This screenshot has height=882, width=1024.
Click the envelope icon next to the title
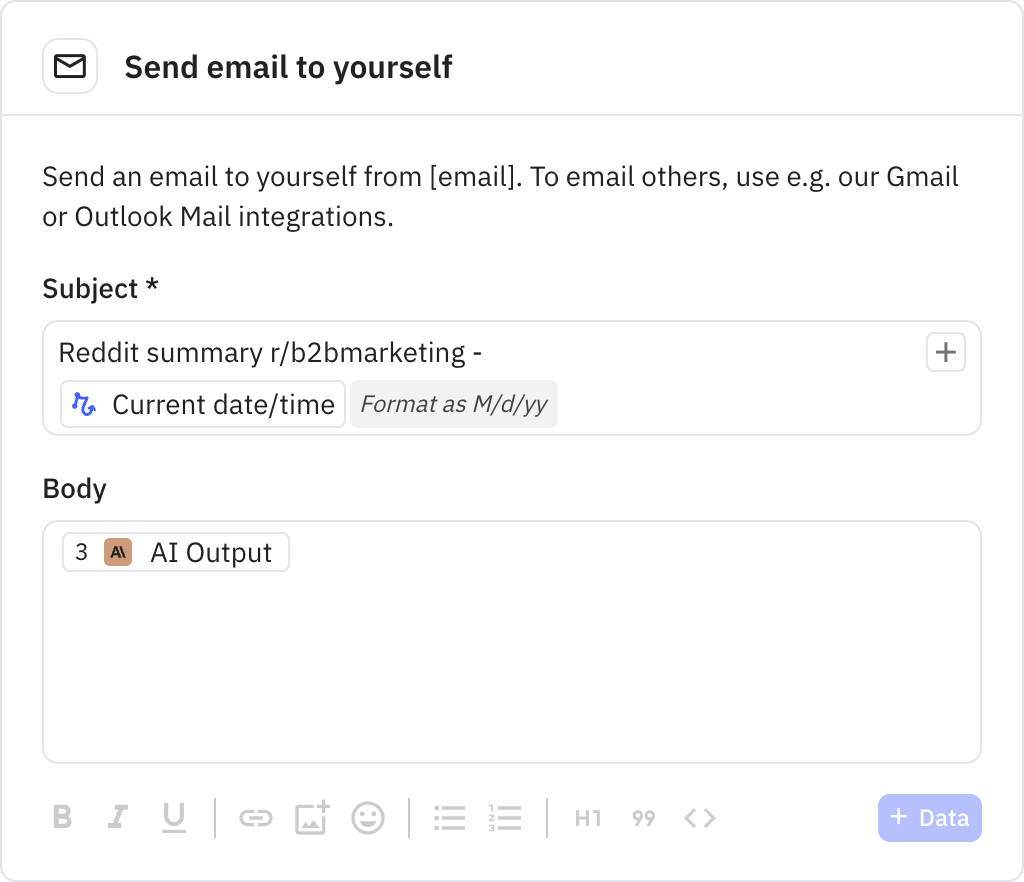tap(70, 65)
